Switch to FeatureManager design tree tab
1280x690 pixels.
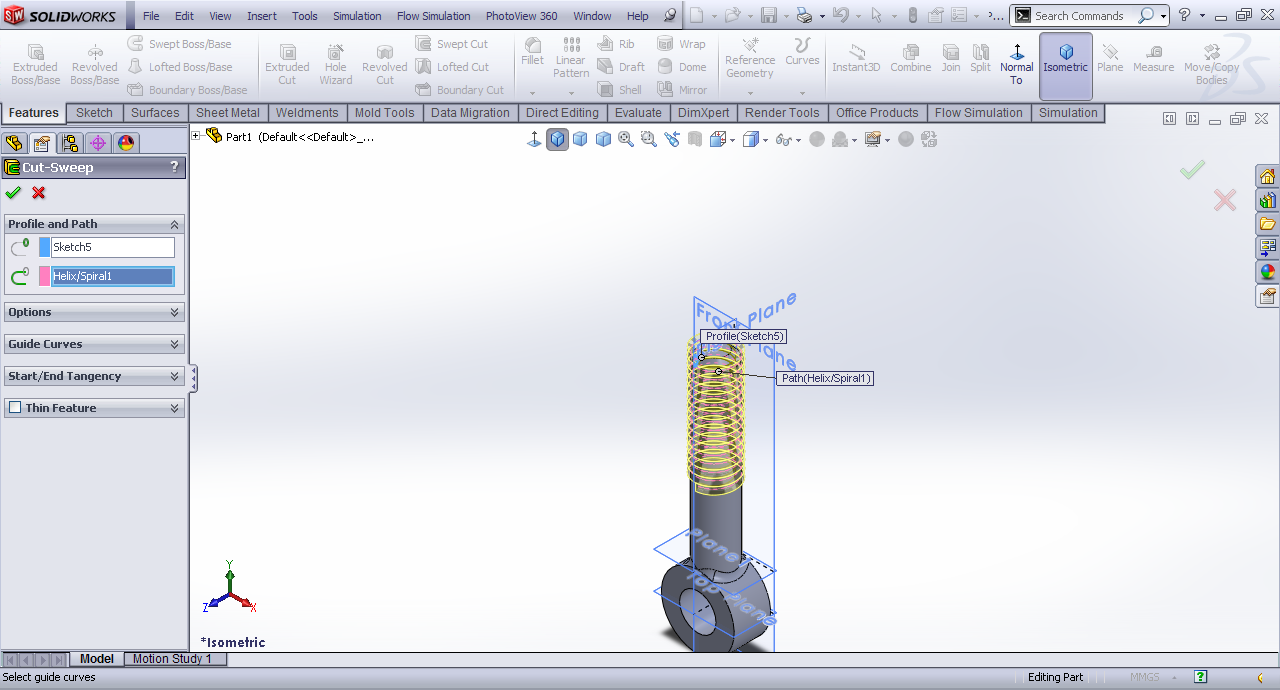coord(14,143)
